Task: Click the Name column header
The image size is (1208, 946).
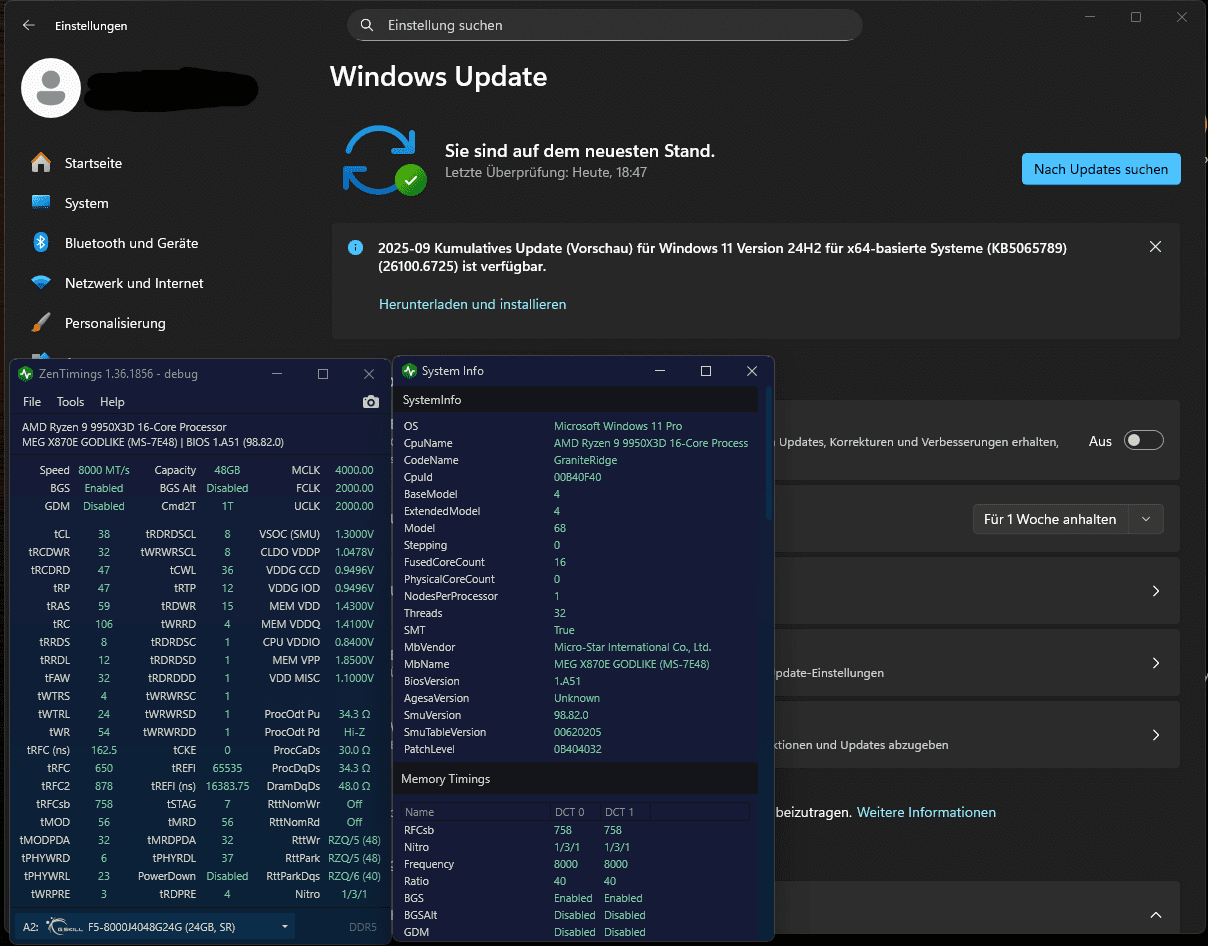Action: point(420,812)
